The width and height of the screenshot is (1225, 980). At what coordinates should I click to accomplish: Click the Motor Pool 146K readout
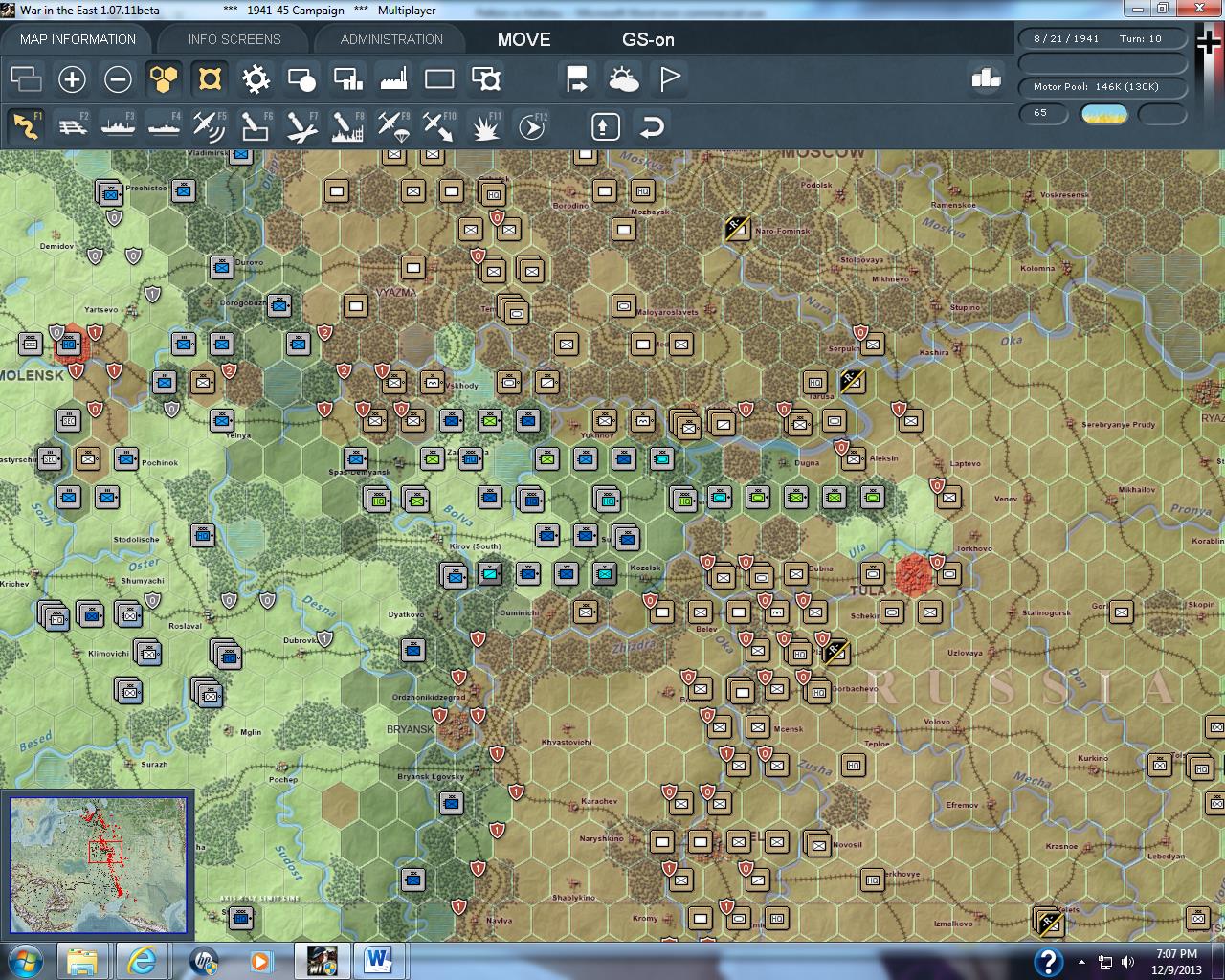1103,87
